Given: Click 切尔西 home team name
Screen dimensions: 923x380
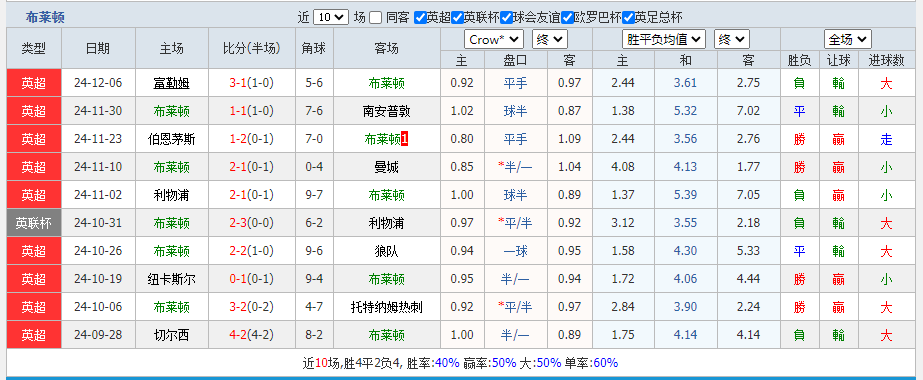Looking at the screenshot, I should [172, 335].
